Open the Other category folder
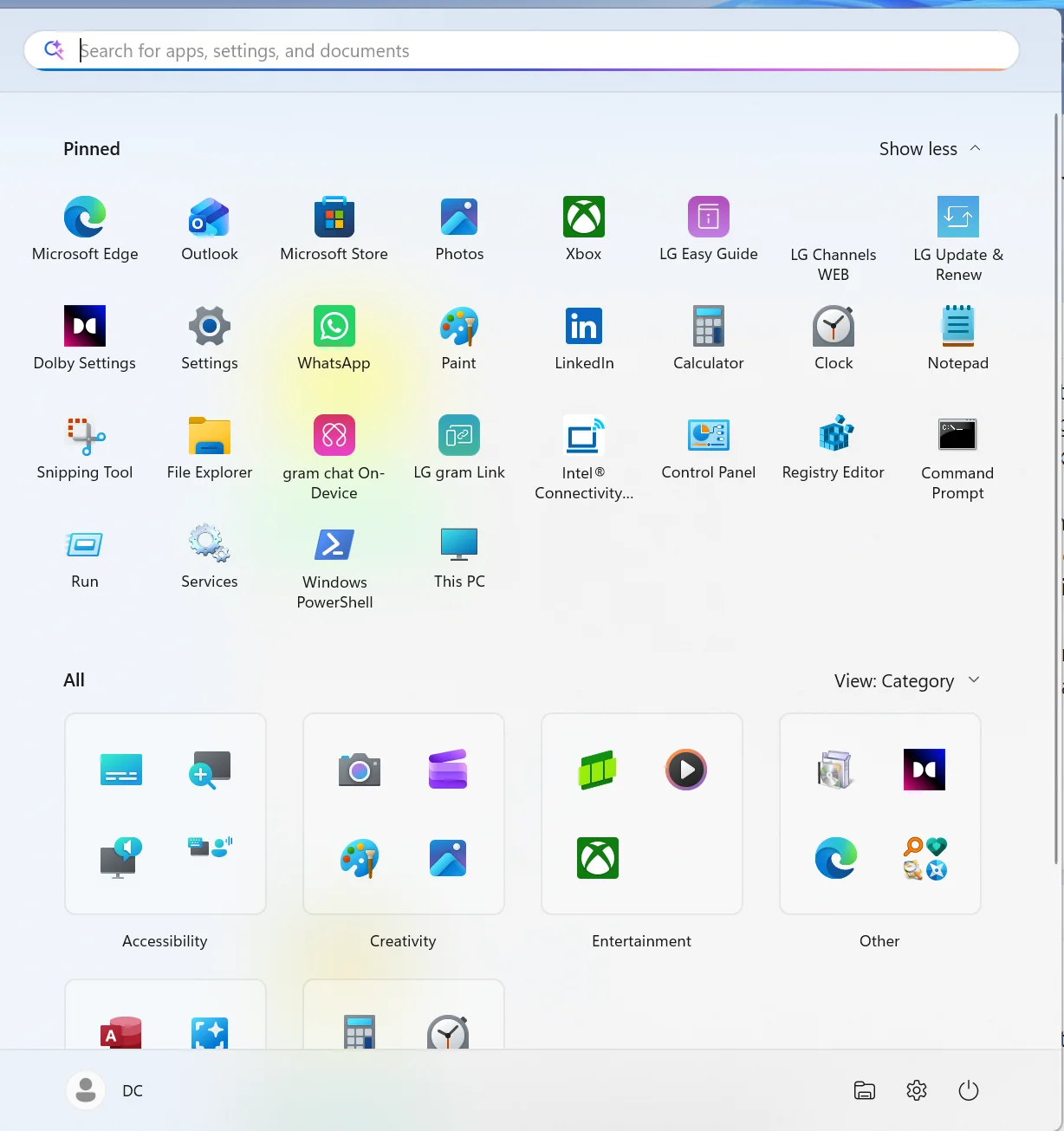 tap(880, 814)
